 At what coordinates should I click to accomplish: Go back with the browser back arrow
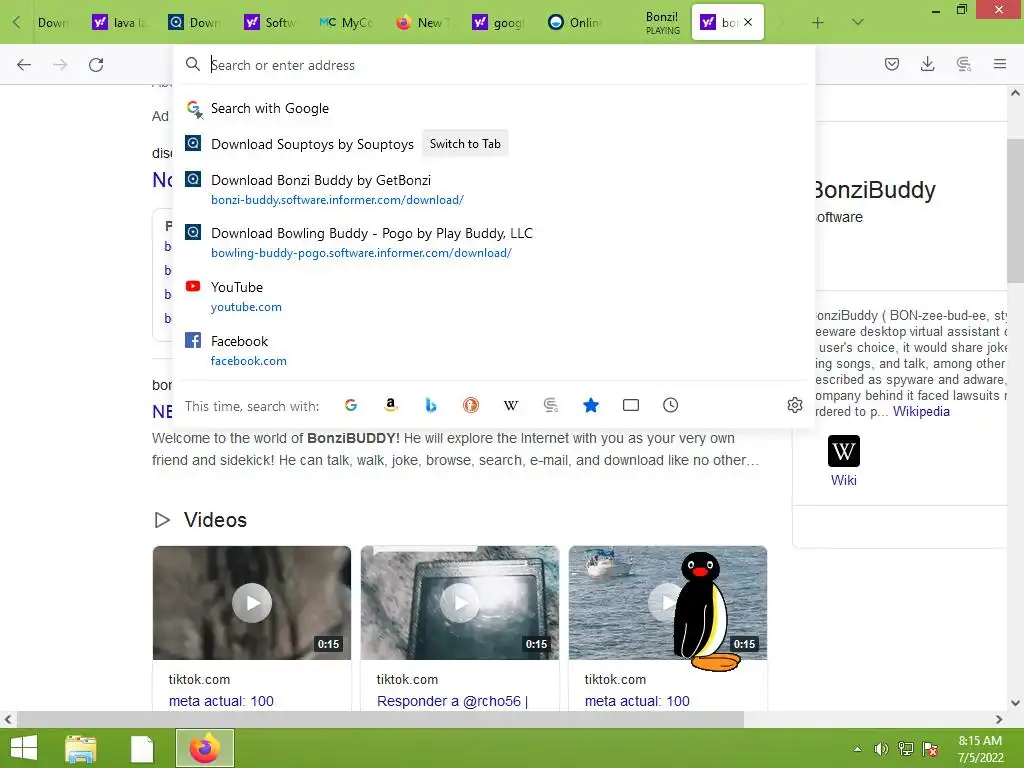click(x=24, y=65)
